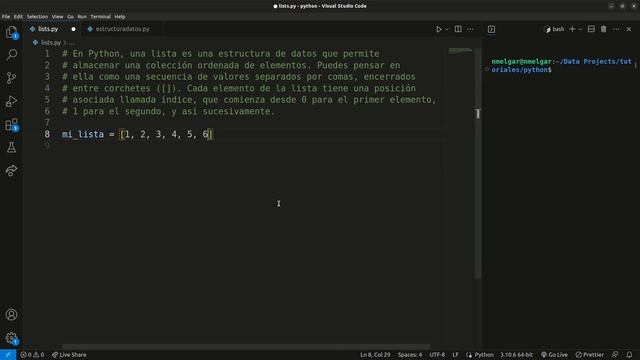Viewport: 640px width, 360px height.
Task: Open the View menu
Action: click(x=58, y=17)
